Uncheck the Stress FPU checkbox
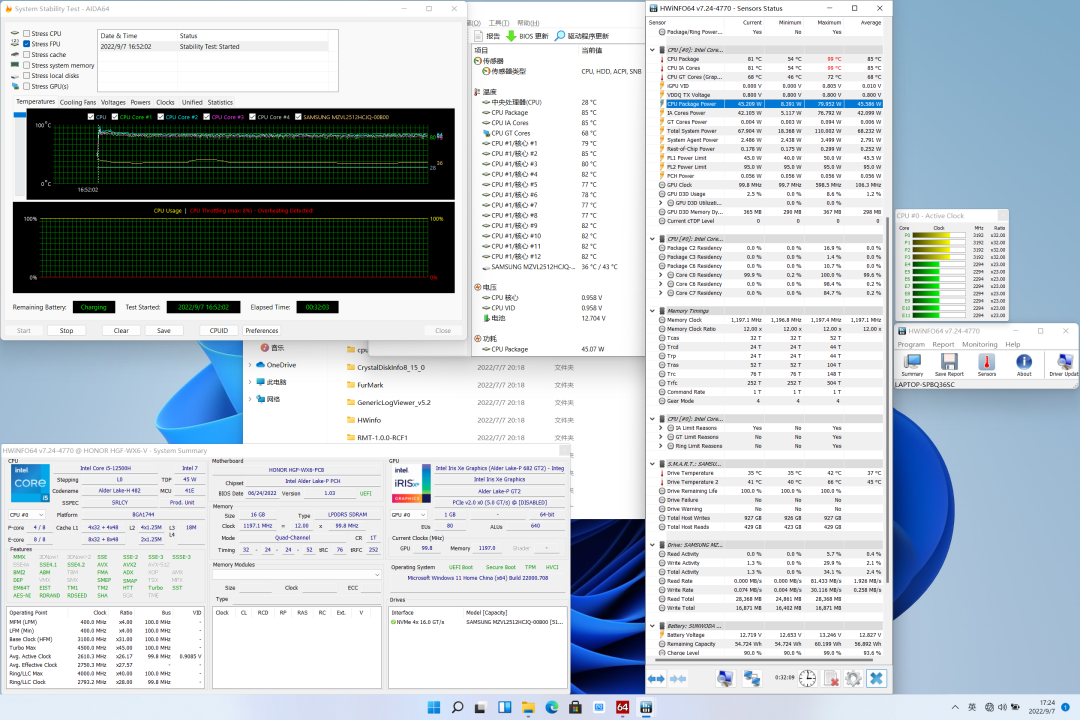1080x720 pixels. tap(26, 44)
